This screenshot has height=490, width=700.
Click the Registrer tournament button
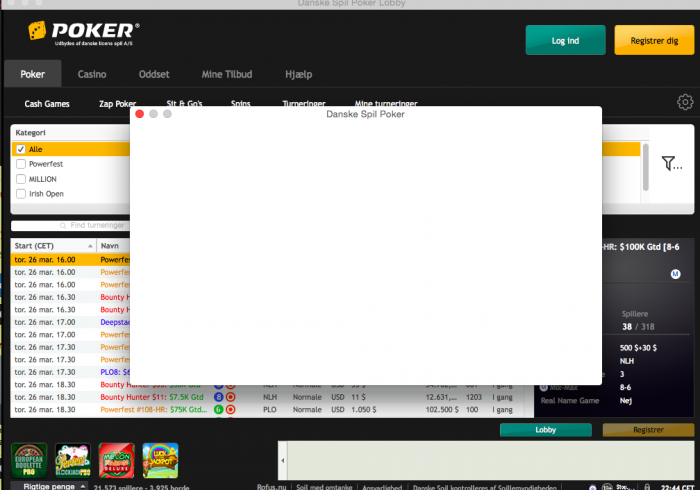[x=648, y=430]
